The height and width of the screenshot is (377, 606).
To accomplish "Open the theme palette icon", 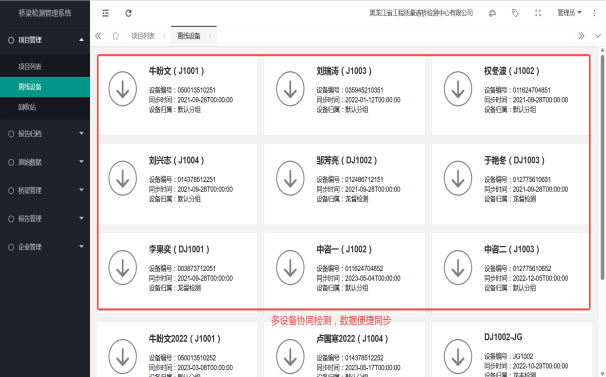I will point(492,13).
